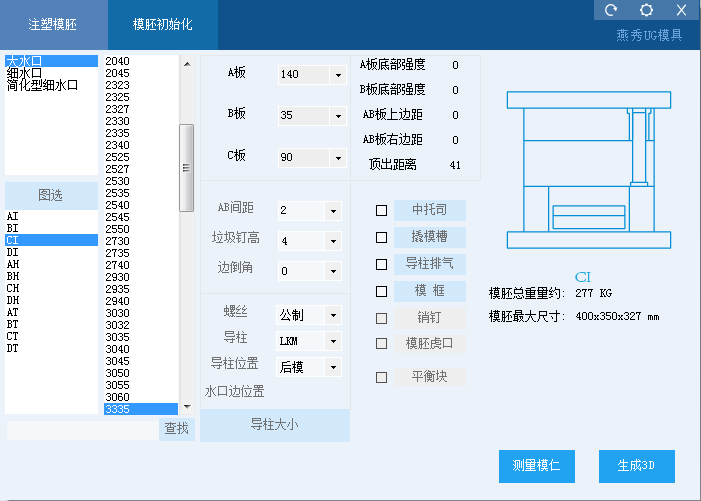701x501 pixels.
Task: Enable the 导柱排气 checkbox
Action: 381,265
